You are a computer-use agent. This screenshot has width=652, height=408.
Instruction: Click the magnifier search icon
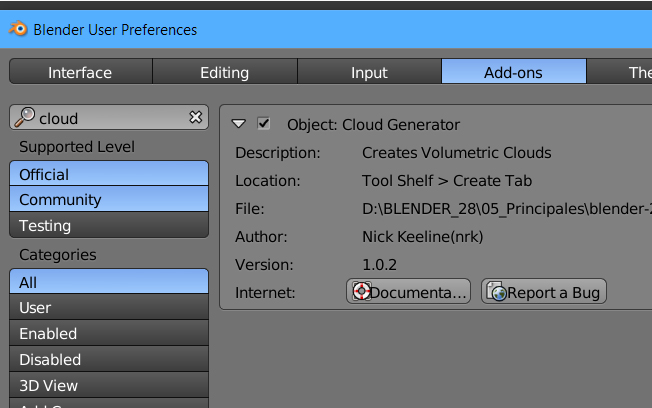[24, 118]
